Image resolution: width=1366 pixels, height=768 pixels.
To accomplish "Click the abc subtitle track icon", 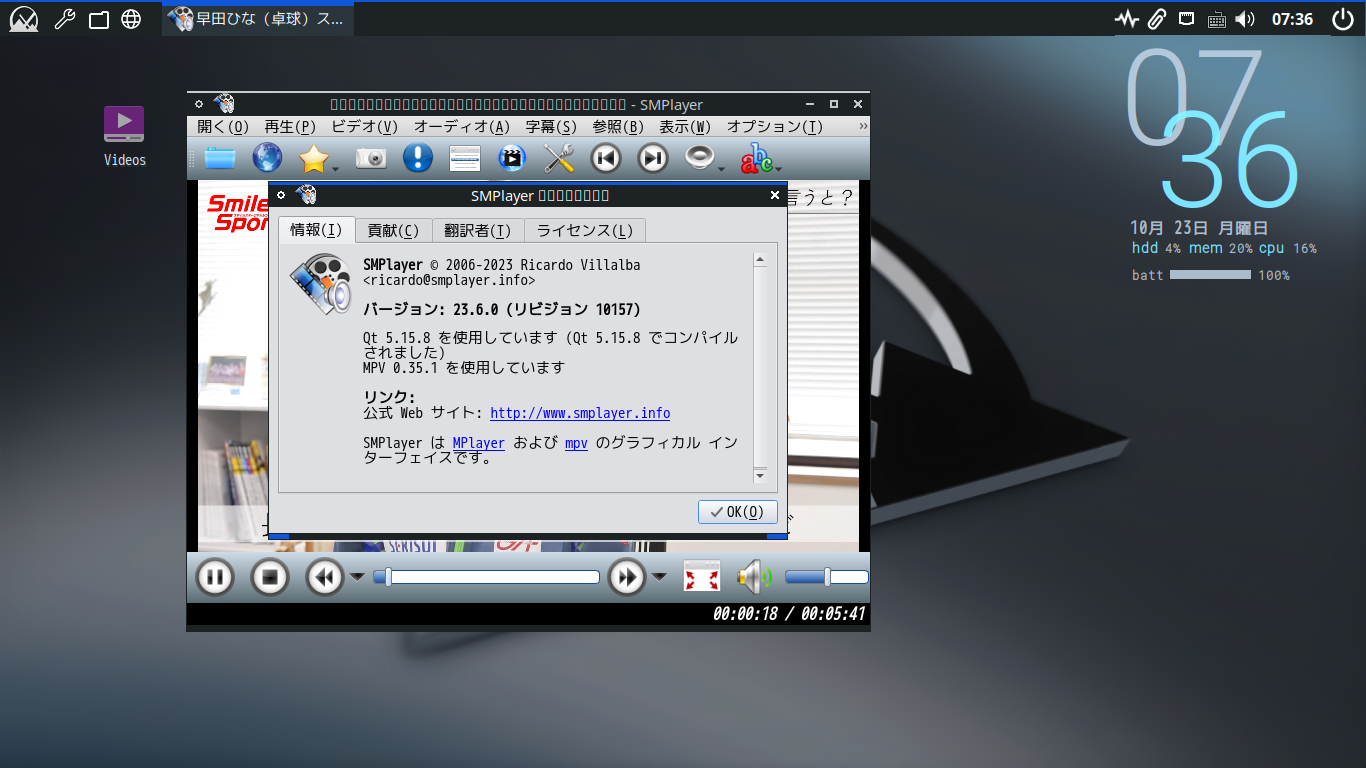I will coord(757,158).
